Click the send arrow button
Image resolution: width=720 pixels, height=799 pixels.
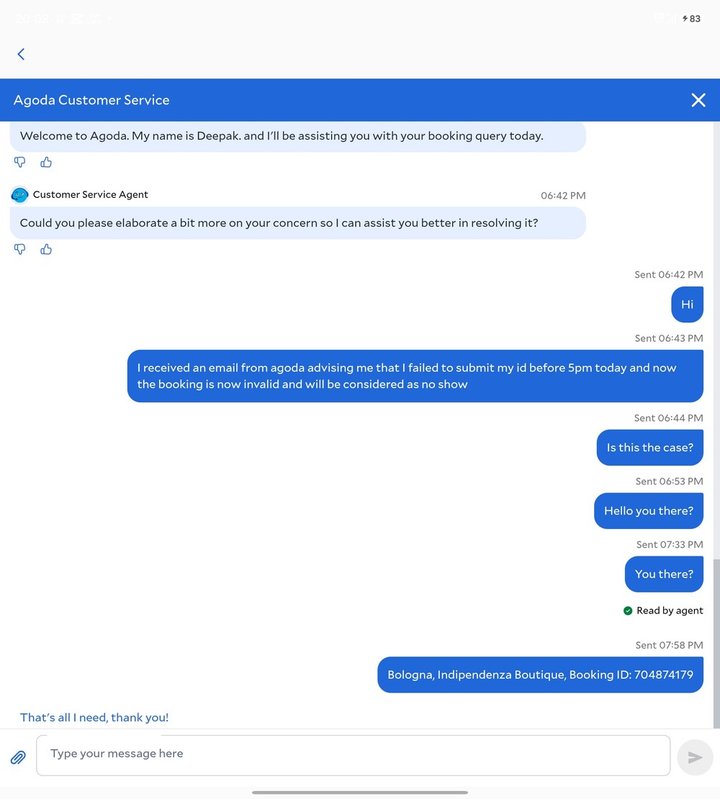click(x=695, y=757)
